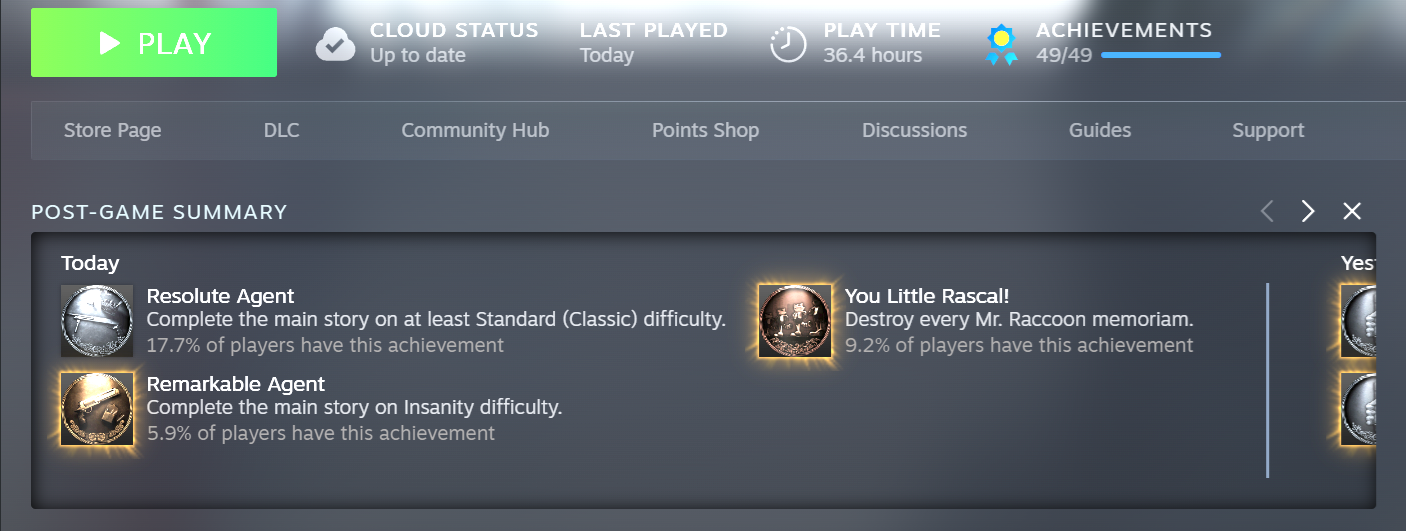Click the cloud status checkmark icon

coord(335,44)
